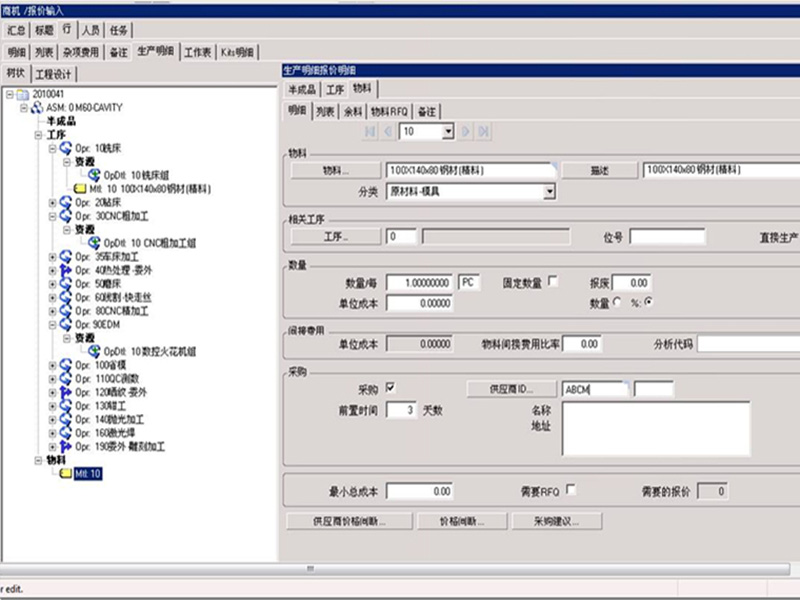800x600 pixels.
Task: Enable the 需要RFQ checkbox
Action: click(x=571, y=490)
